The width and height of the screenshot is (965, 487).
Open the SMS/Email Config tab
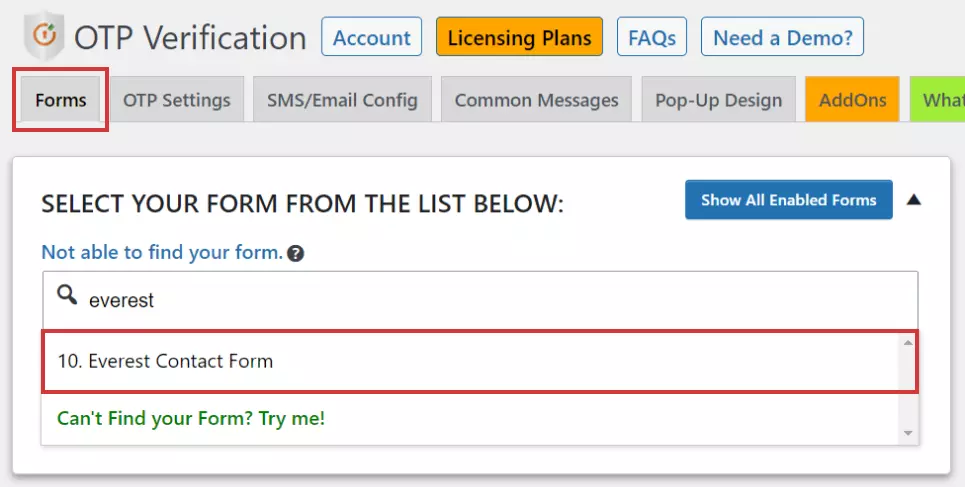[x=342, y=100]
